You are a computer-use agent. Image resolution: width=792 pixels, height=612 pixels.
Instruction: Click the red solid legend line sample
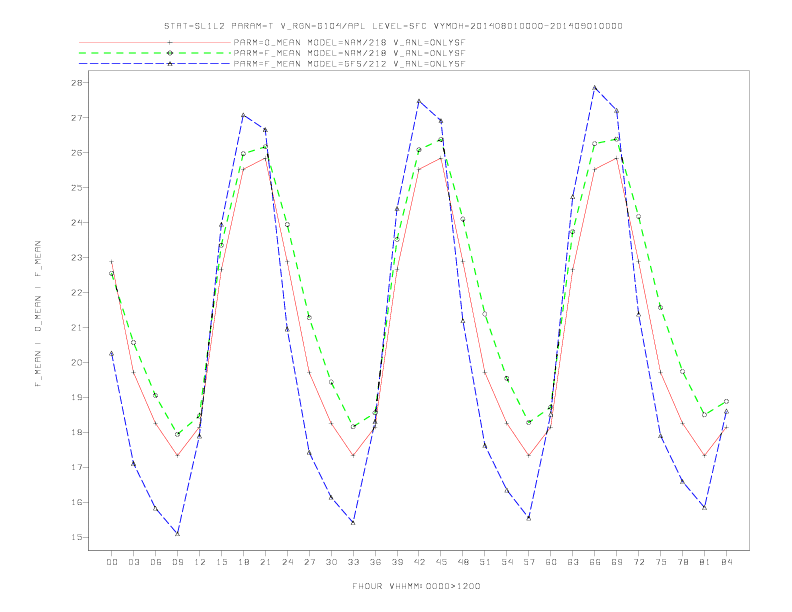pyautogui.click(x=155, y=42)
